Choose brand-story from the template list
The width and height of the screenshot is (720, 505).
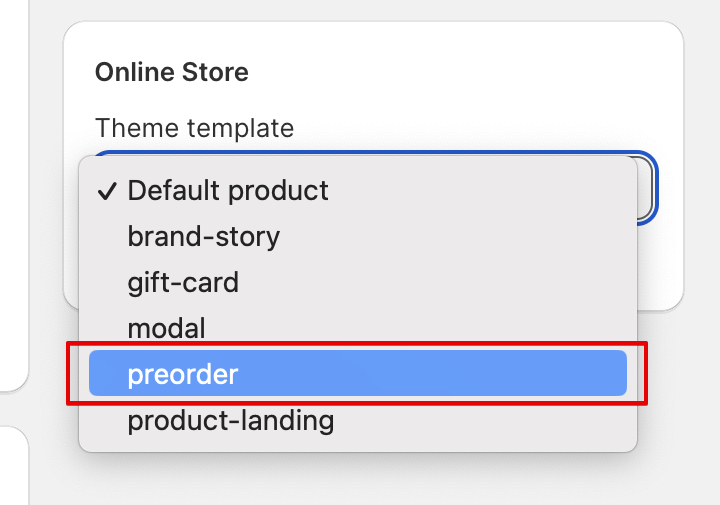pyautogui.click(x=203, y=237)
